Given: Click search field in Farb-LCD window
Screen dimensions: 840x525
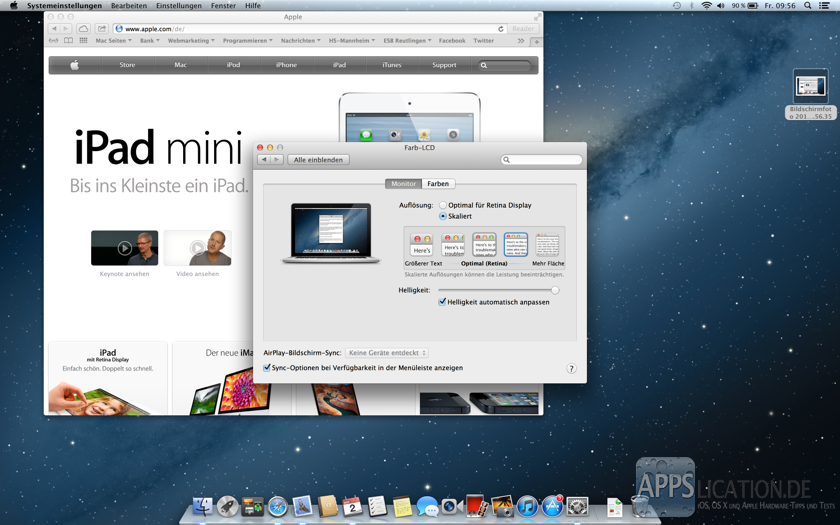Looking at the screenshot, I should [542, 160].
